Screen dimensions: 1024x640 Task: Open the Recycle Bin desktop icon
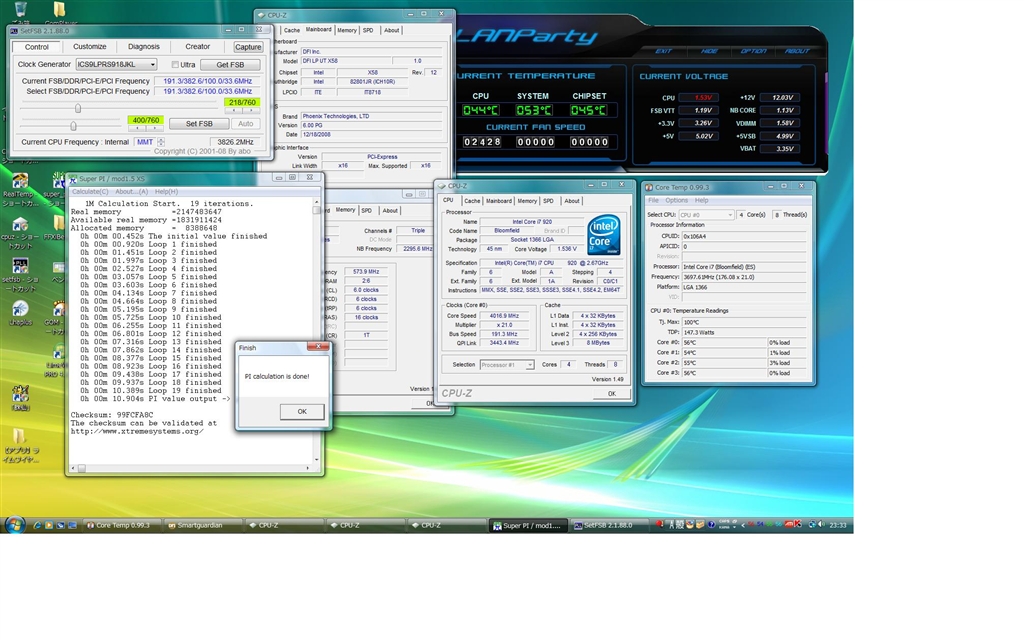click(x=21, y=11)
